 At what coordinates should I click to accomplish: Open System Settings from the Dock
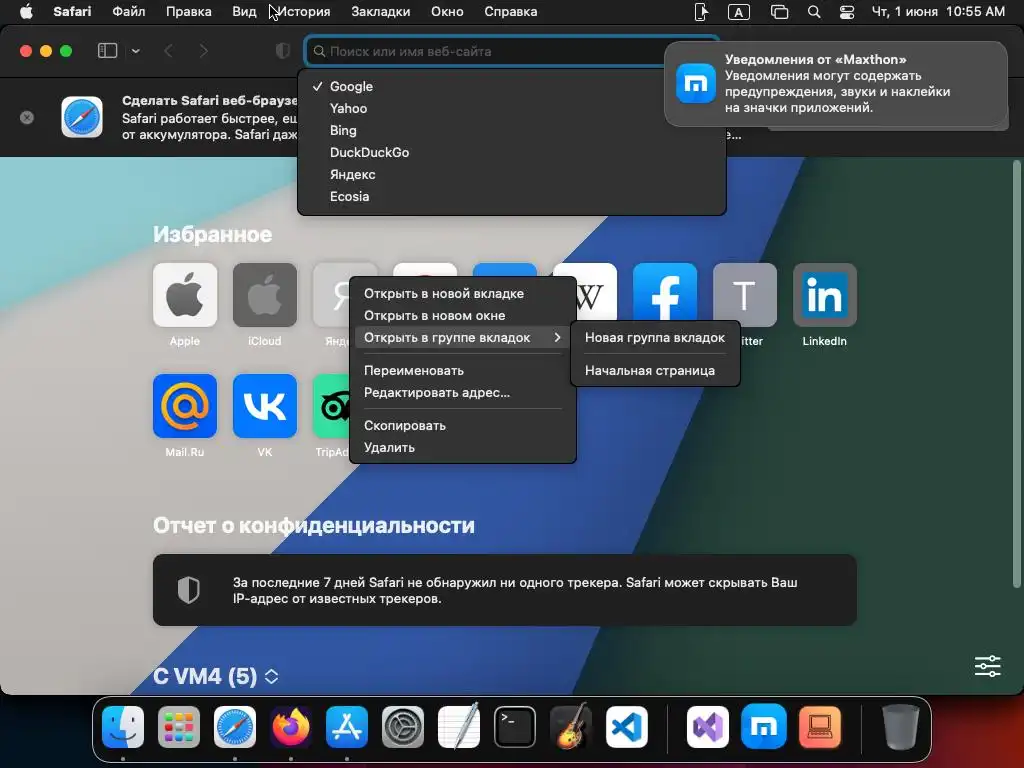403,727
